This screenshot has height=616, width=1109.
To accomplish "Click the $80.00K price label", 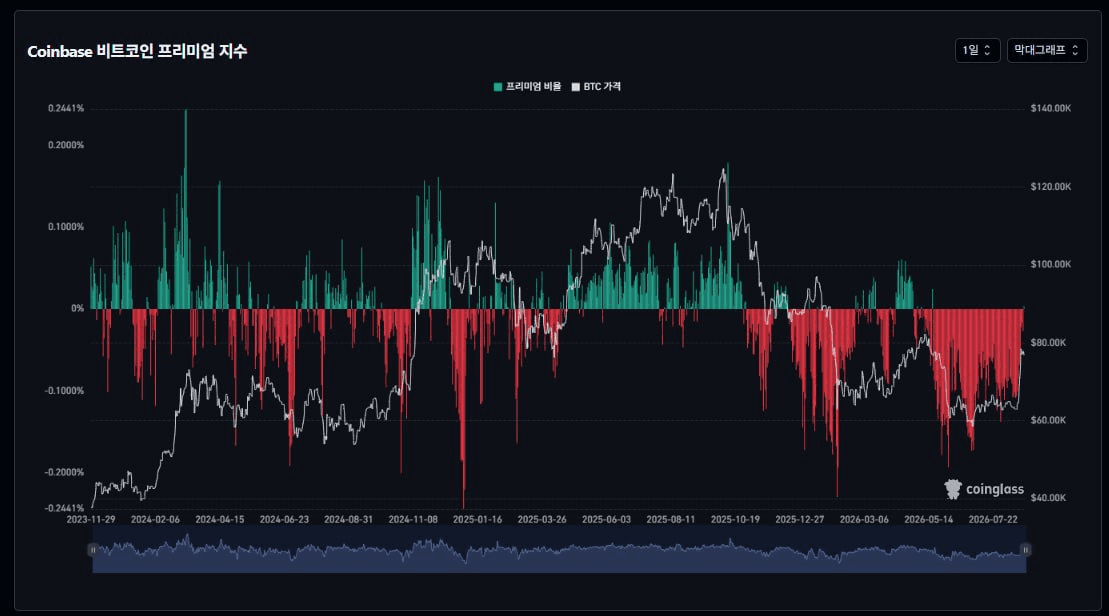I will click(1048, 342).
